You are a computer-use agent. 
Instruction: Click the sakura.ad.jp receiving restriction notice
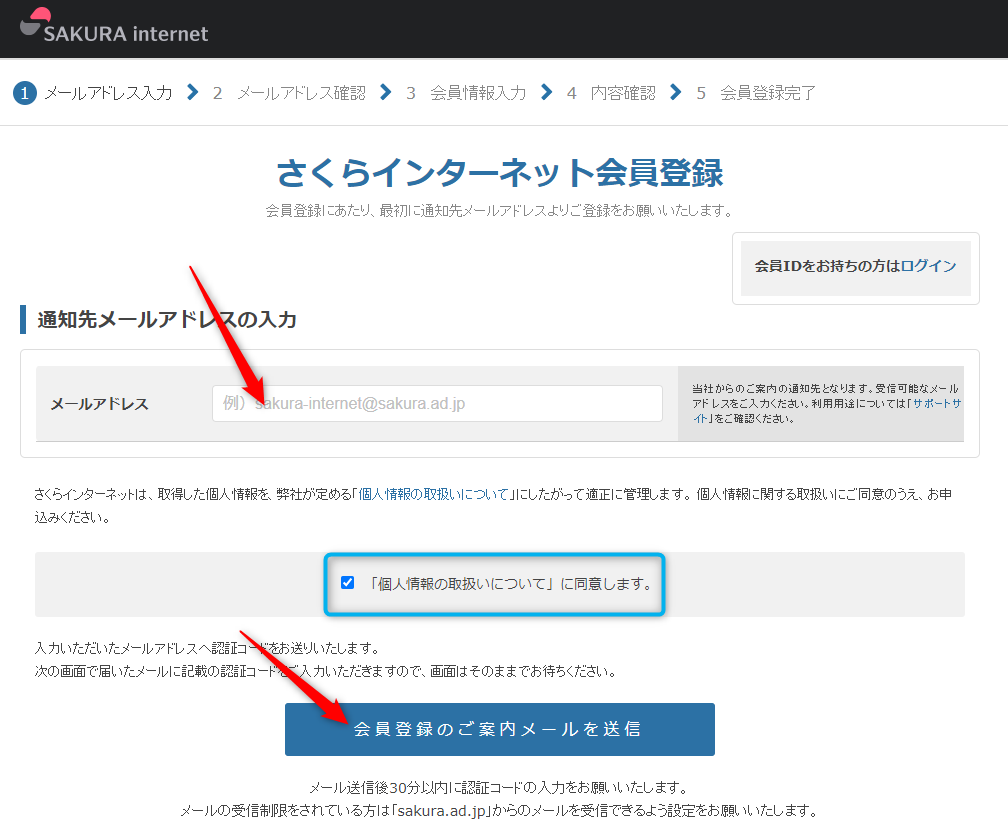(499, 810)
